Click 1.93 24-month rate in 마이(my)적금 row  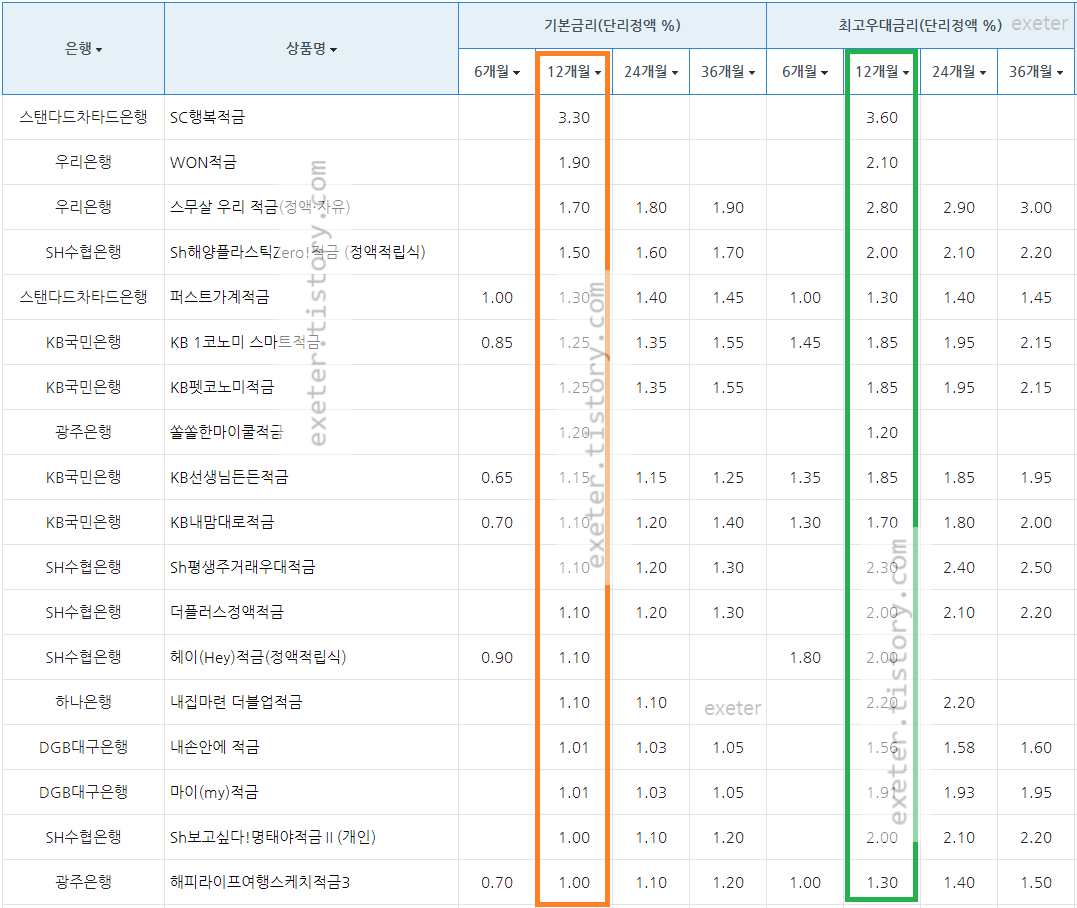[959, 793]
